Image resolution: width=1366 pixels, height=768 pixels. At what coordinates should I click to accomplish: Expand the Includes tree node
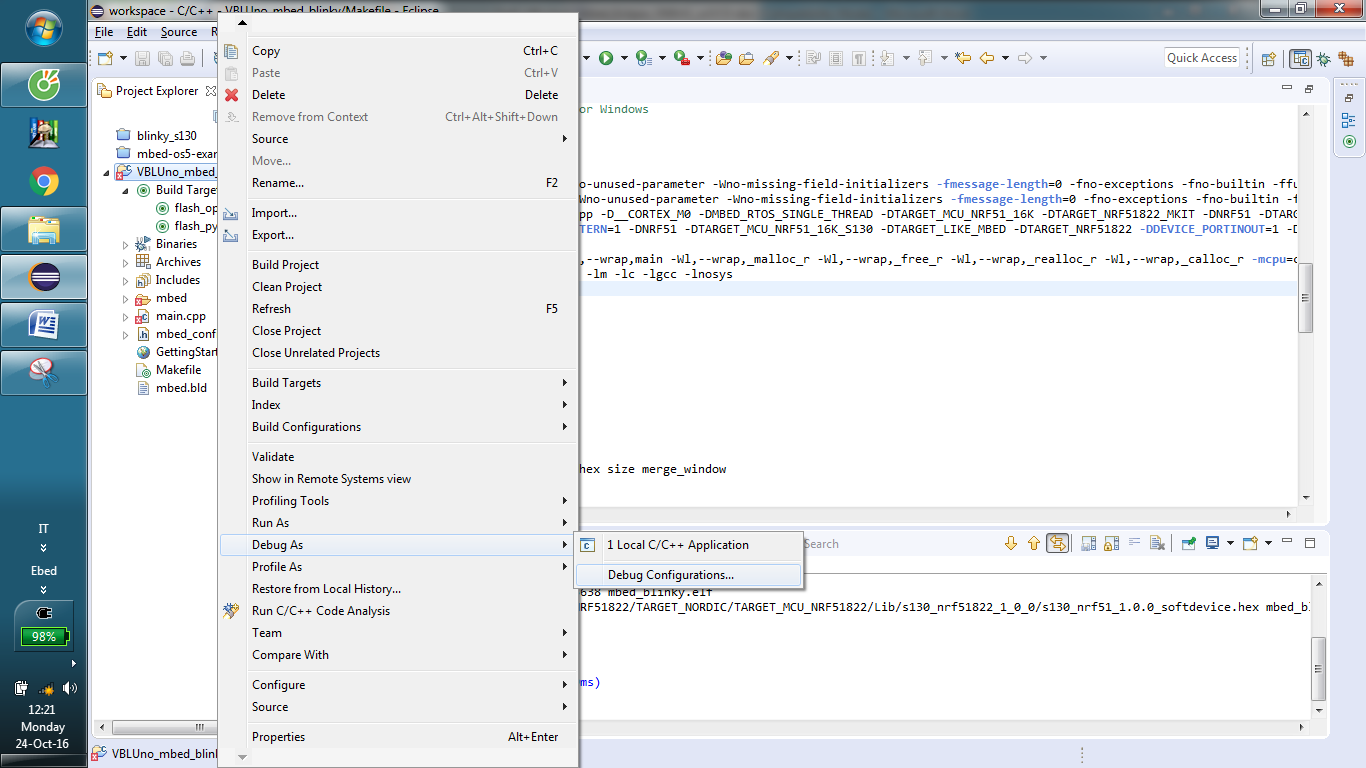click(125, 280)
